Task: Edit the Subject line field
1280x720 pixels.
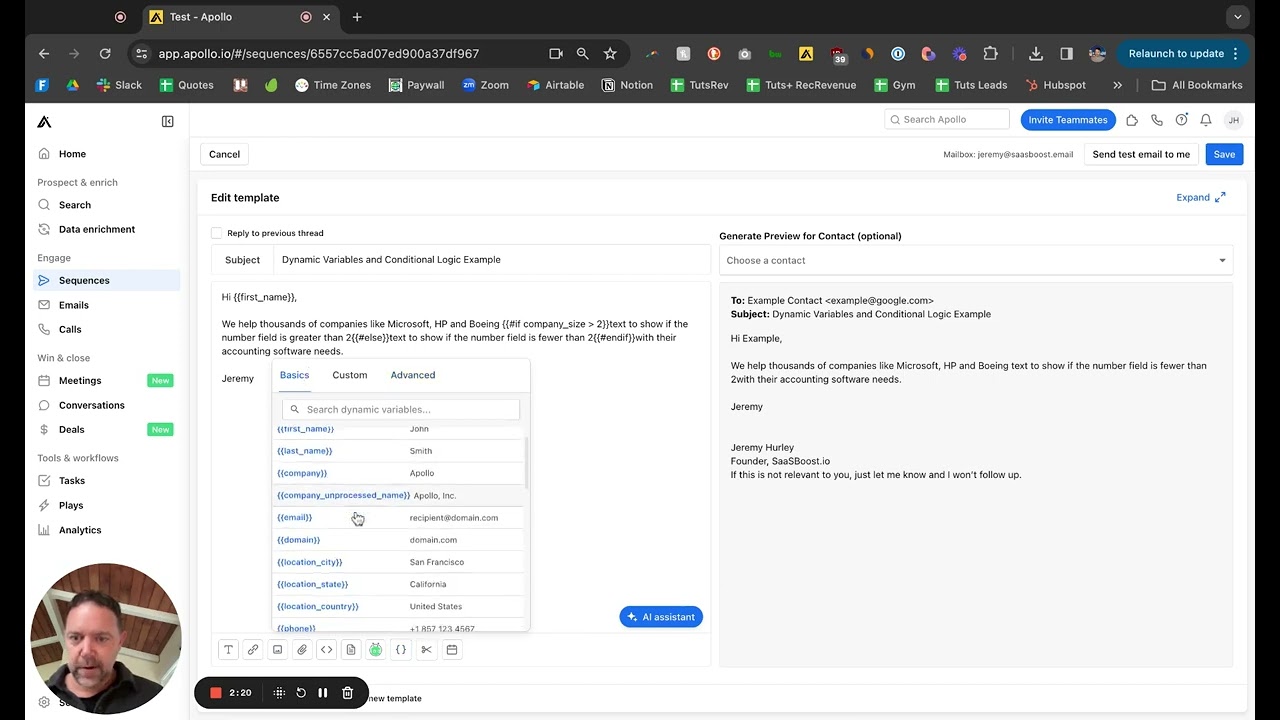Action: 491,260
